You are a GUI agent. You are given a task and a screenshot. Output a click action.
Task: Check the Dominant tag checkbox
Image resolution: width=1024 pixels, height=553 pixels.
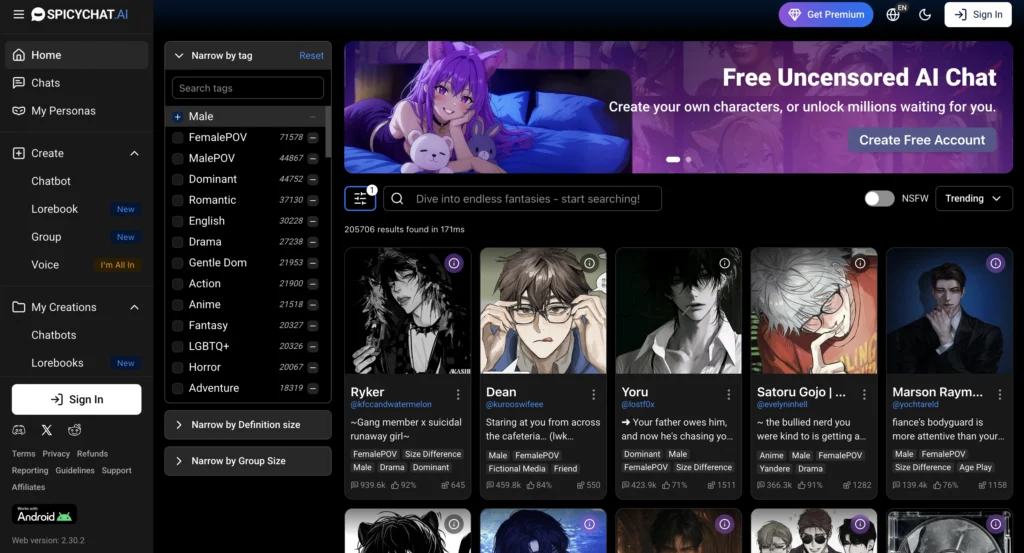[177, 180]
